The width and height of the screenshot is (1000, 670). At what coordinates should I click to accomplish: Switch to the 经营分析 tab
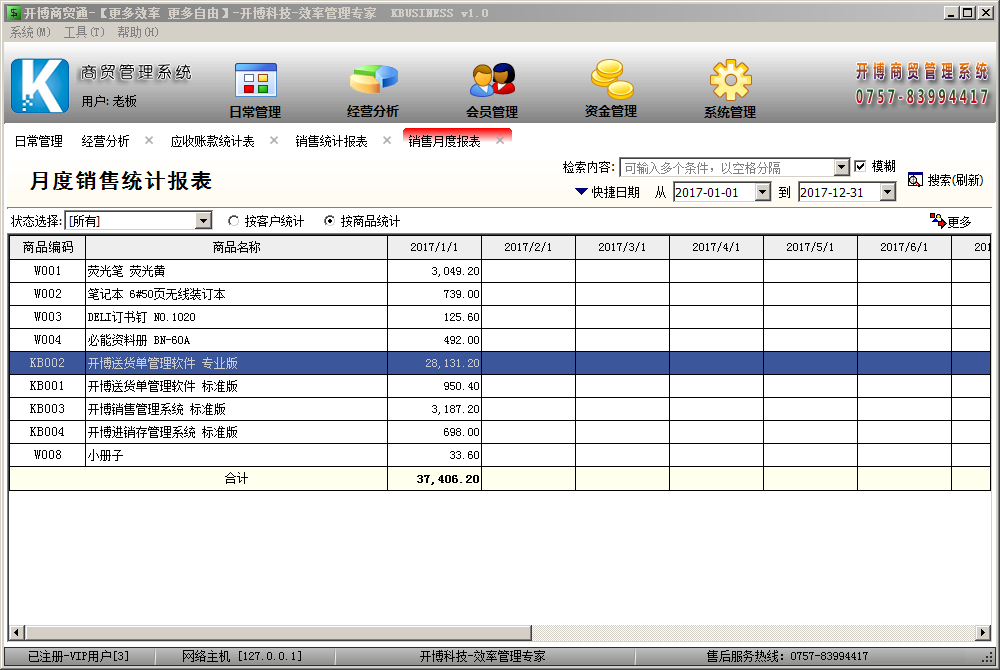tap(105, 141)
